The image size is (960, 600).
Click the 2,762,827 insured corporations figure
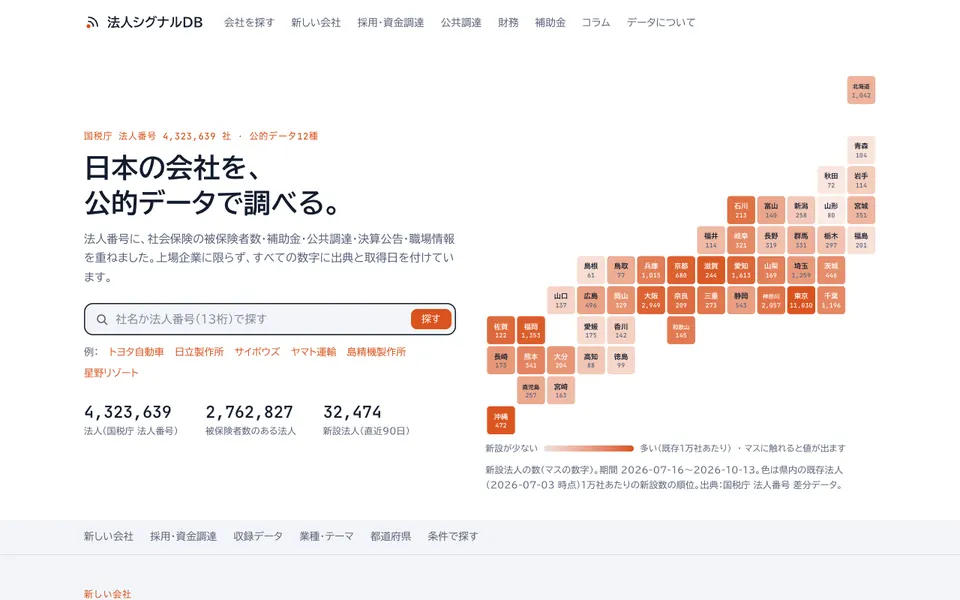pyautogui.click(x=249, y=412)
